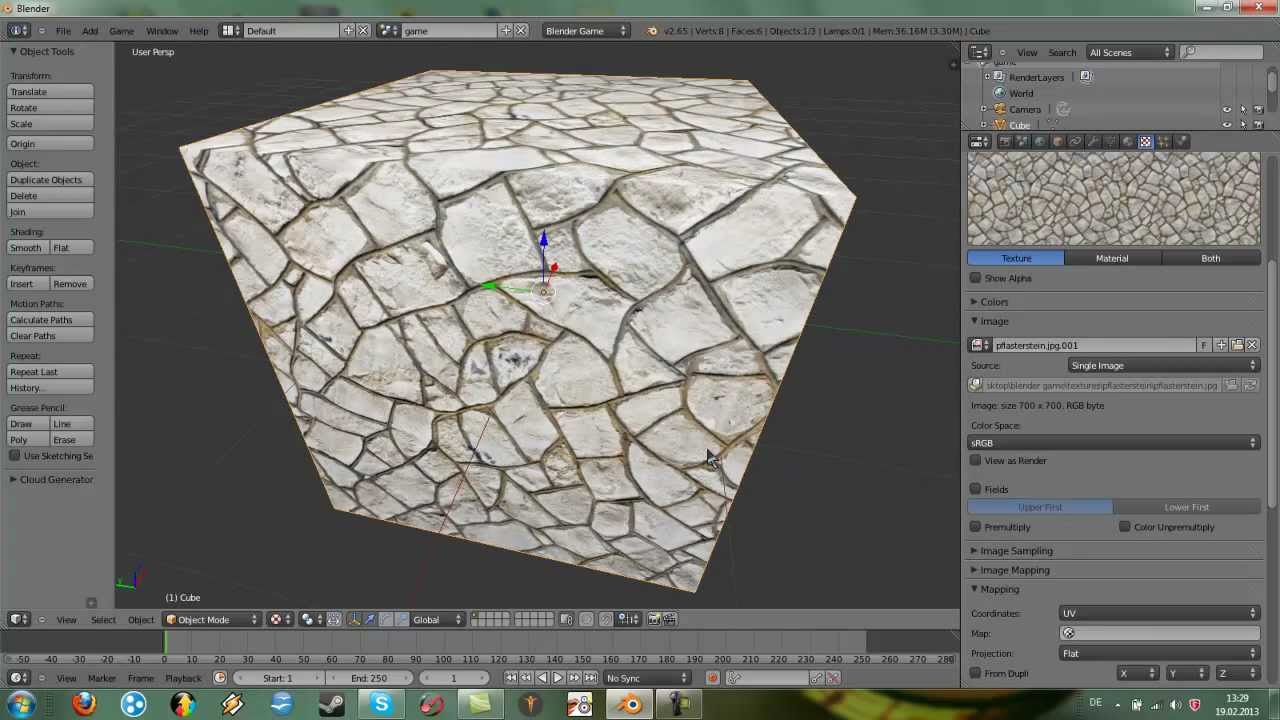Open the Game menu
The image size is (1280, 720).
point(121,31)
